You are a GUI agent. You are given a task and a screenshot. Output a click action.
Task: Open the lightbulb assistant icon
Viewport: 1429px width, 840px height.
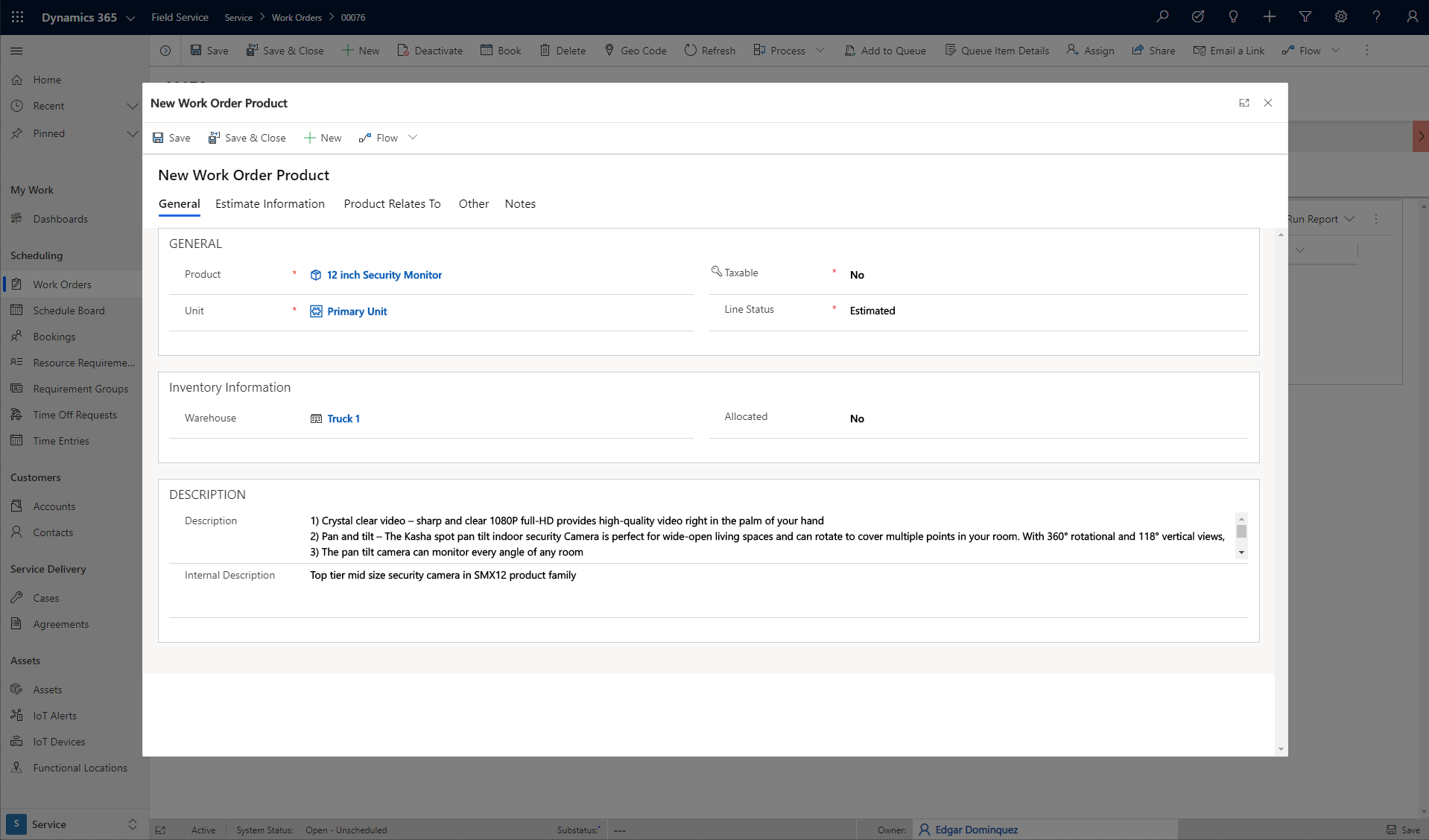[x=1234, y=16]
